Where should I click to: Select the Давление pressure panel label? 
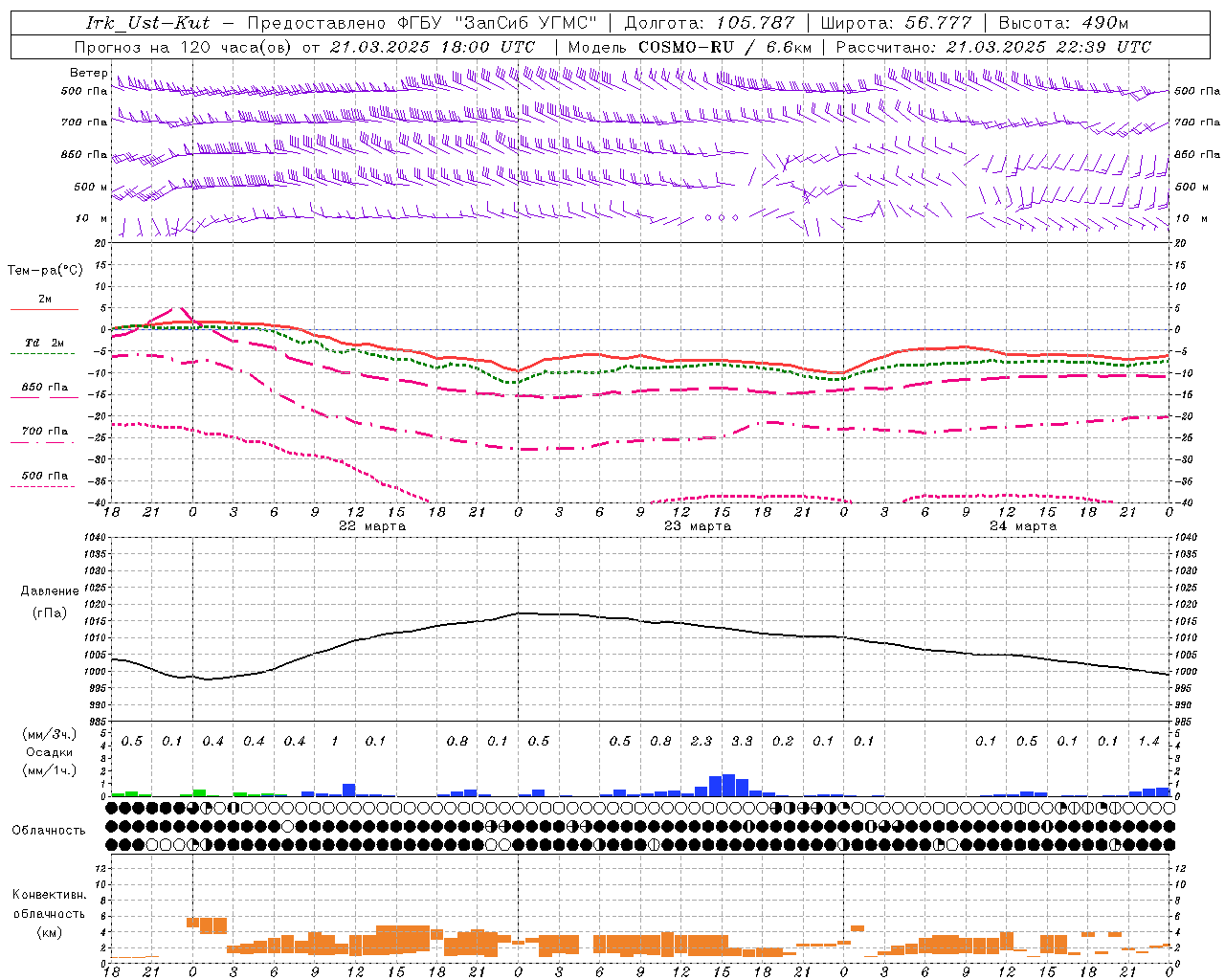50,591
